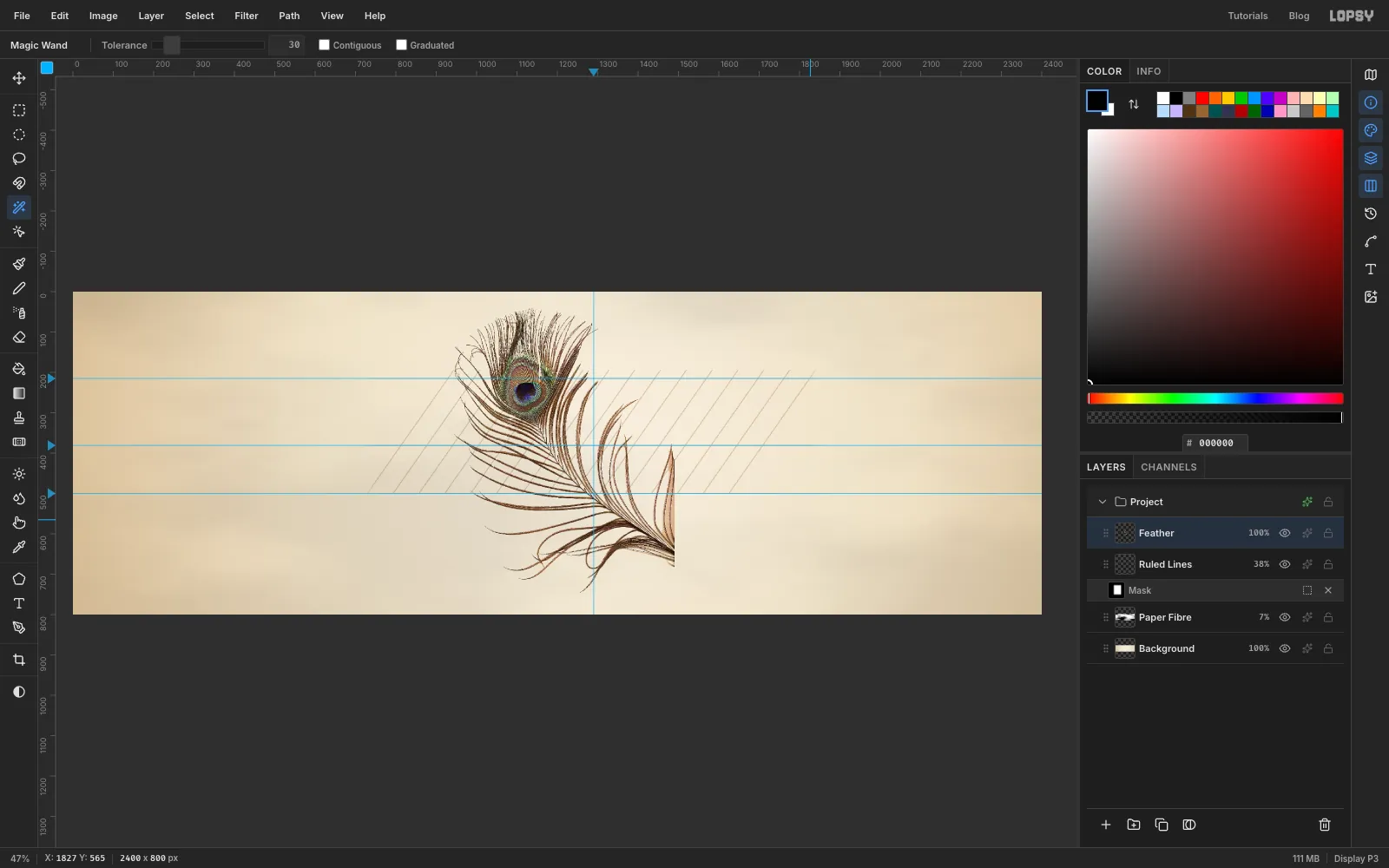Screen dimensions: 1389x868
Task: Select the Rectangular Marquee tool
Action: pyautogui.click(x=19, y=110)
